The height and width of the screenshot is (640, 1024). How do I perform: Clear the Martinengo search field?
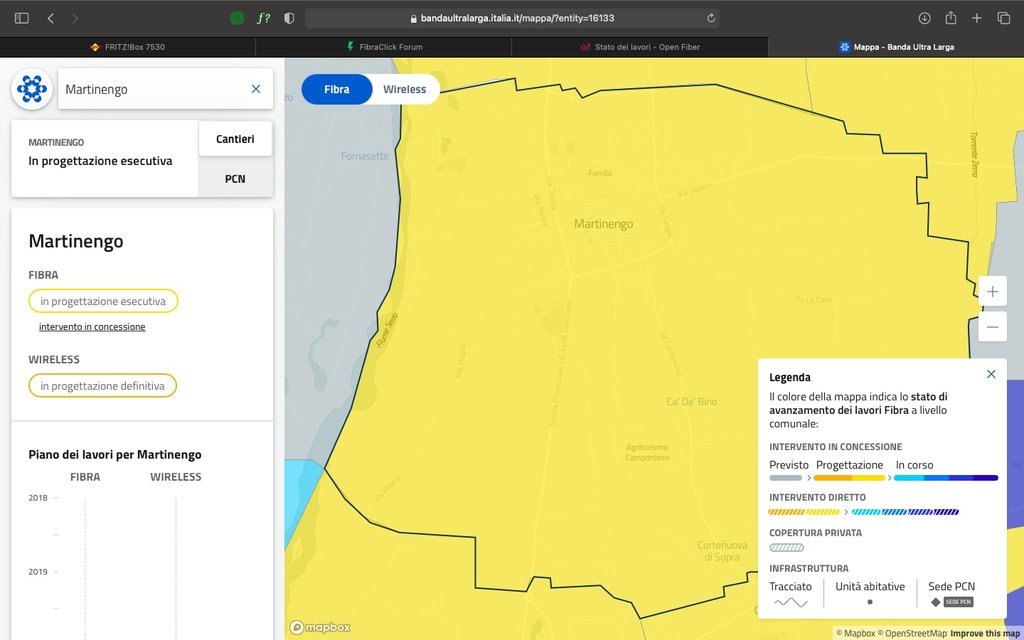pos(256,89)
